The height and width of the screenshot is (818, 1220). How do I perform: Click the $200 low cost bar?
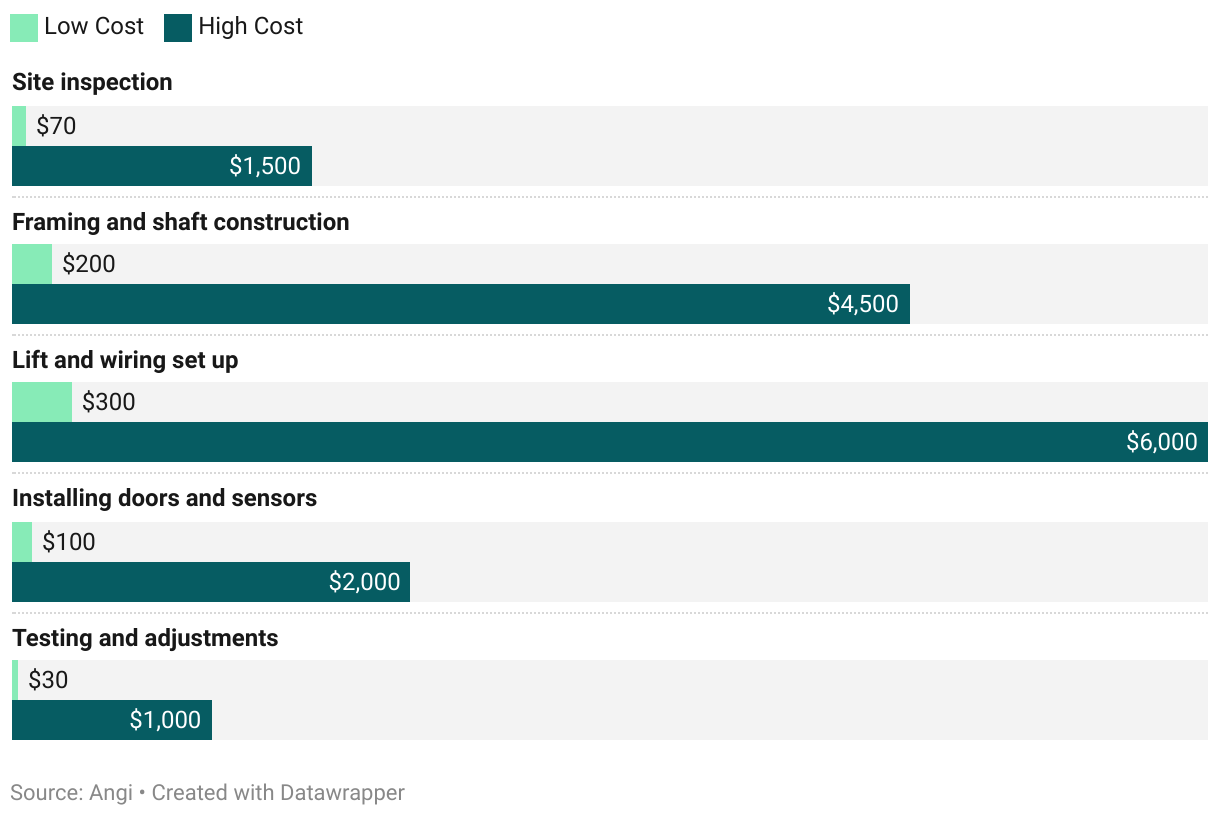click(32, 264)
